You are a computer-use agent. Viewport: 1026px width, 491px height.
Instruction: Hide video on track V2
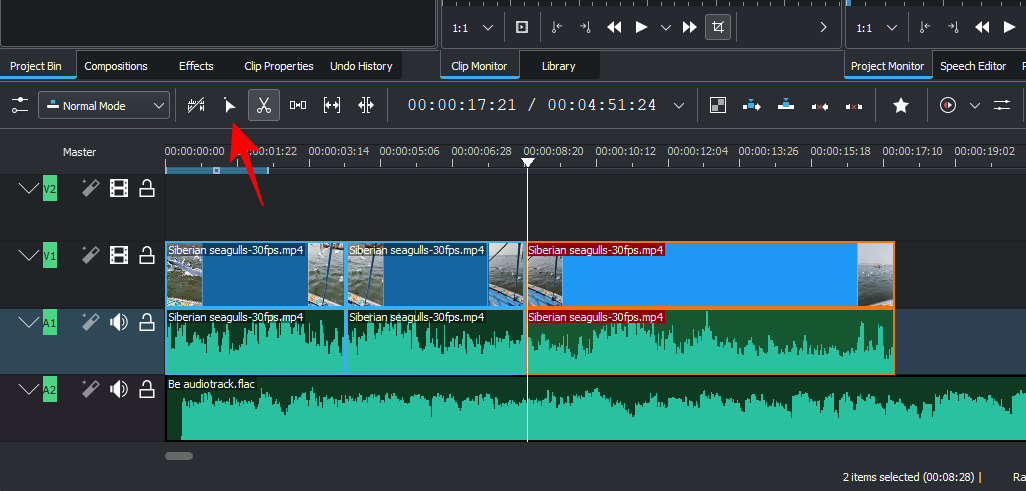click(119, 188)
